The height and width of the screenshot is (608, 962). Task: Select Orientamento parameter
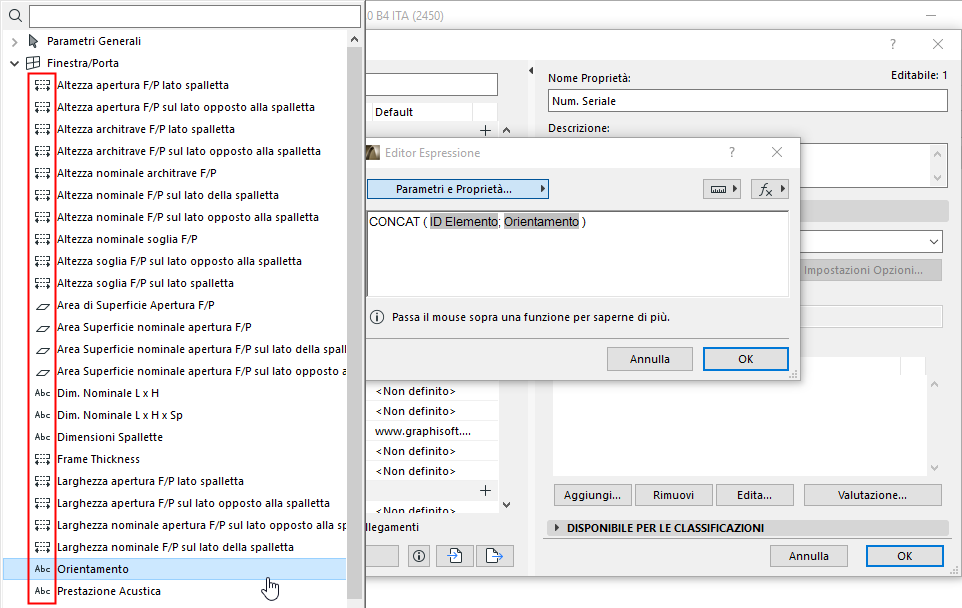(175, 569)
